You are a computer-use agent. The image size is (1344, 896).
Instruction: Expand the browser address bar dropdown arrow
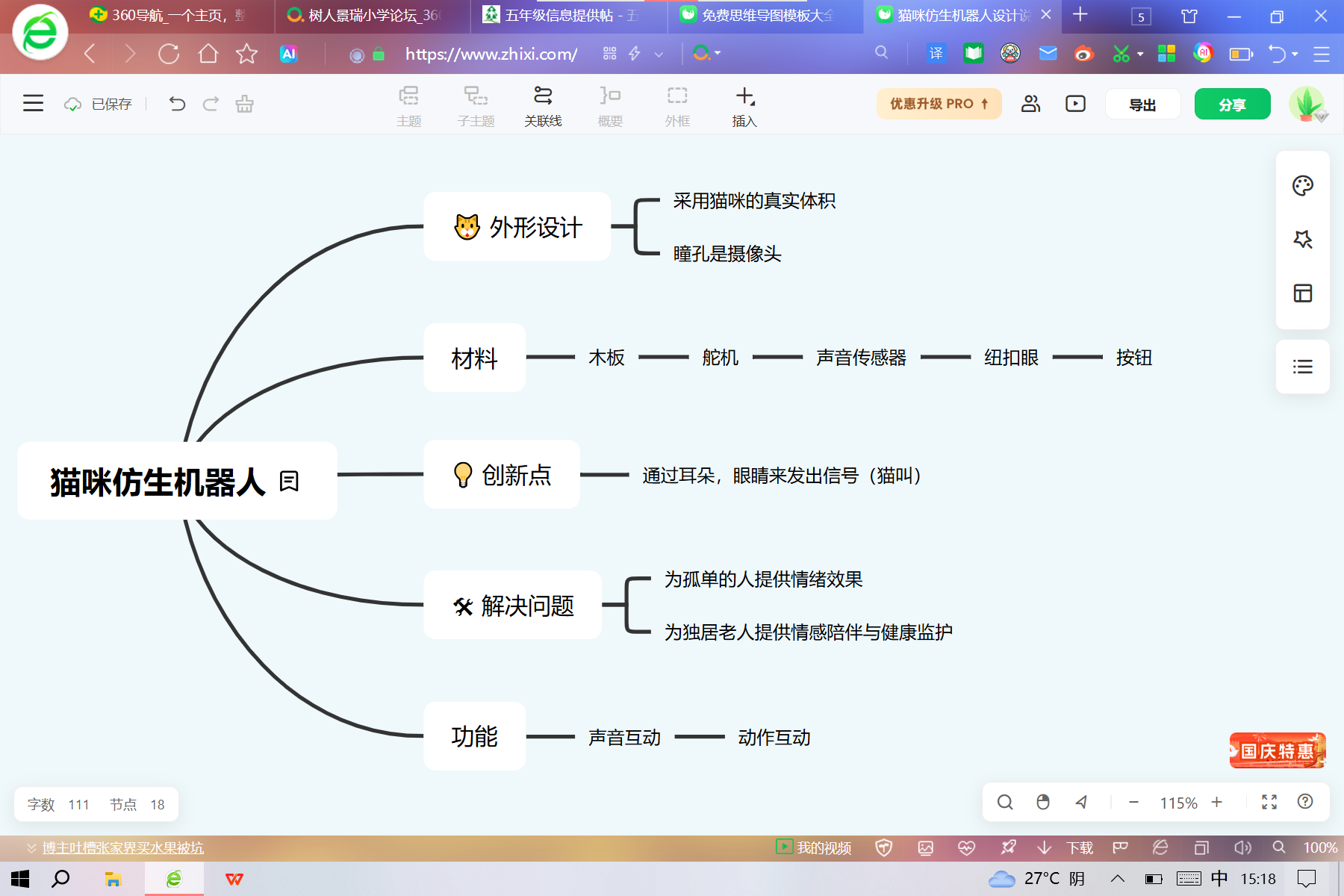(x=659, y=54)
